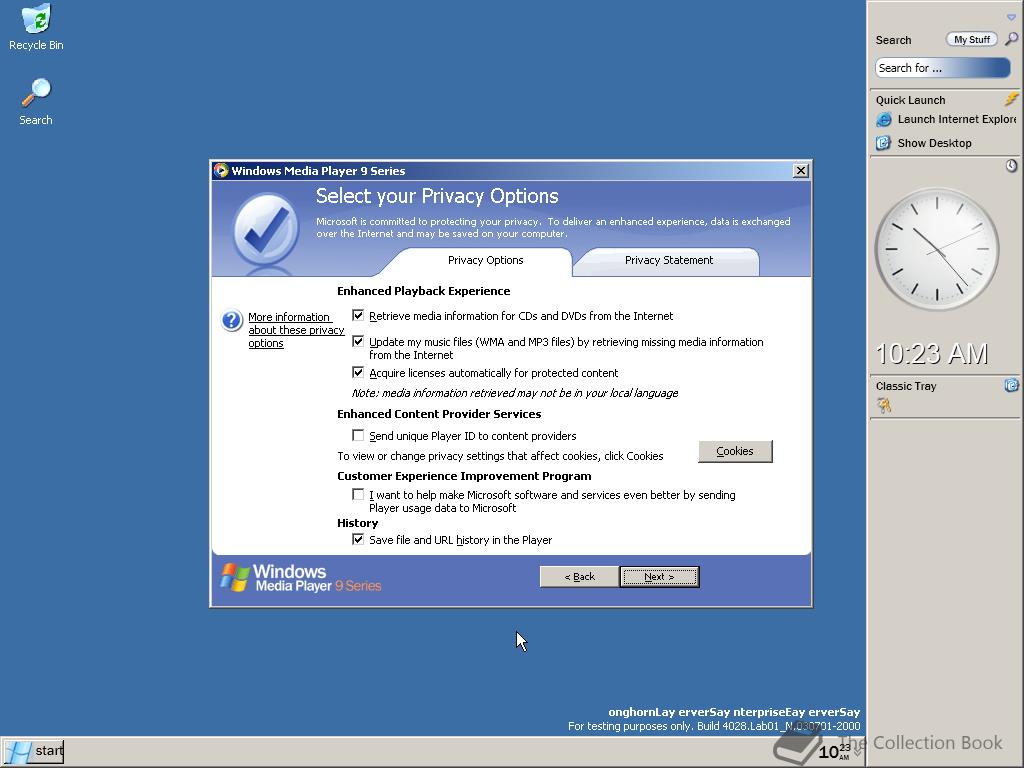Screen dimensions: 1024x768
Task: Enable Send unique Player ID to content providers
Action: (358, 435)
